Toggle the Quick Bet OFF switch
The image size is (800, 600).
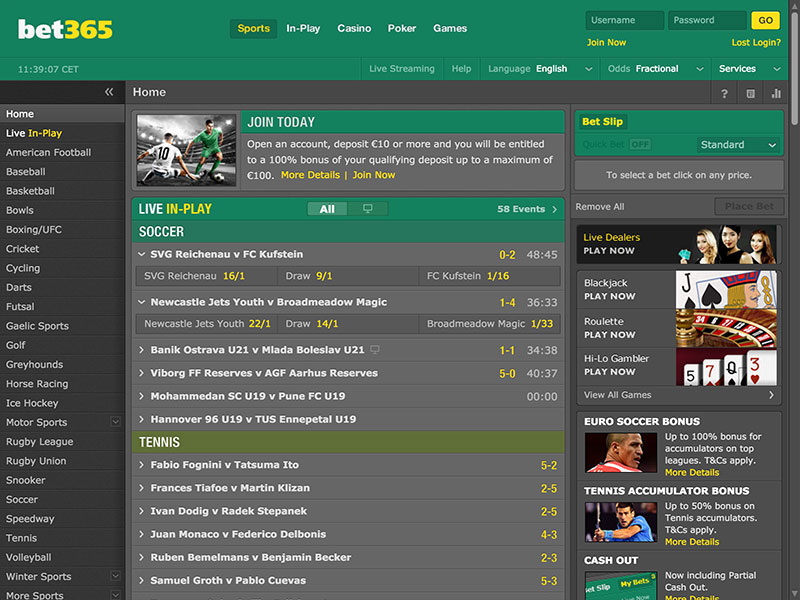click(640, 144)
